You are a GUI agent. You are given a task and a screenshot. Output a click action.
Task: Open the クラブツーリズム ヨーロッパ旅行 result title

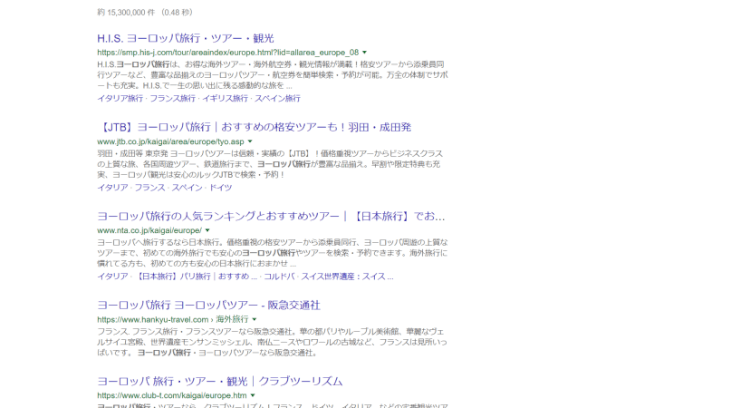point(220,382)
